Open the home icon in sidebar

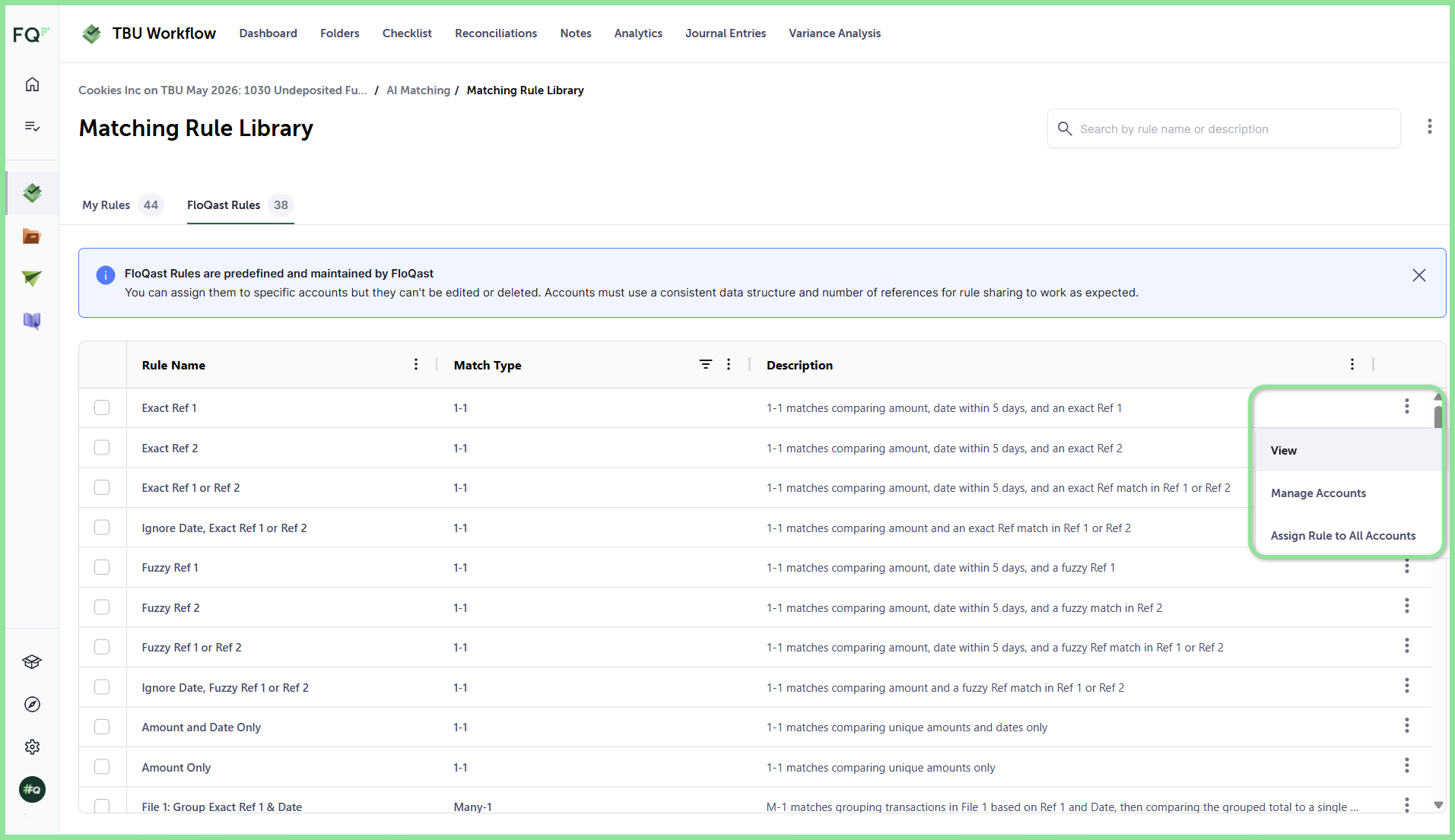(32, 84)
